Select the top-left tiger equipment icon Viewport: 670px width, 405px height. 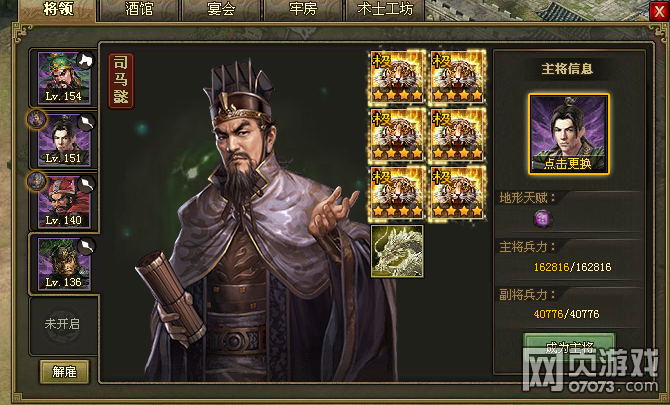(x=397, y=77)
